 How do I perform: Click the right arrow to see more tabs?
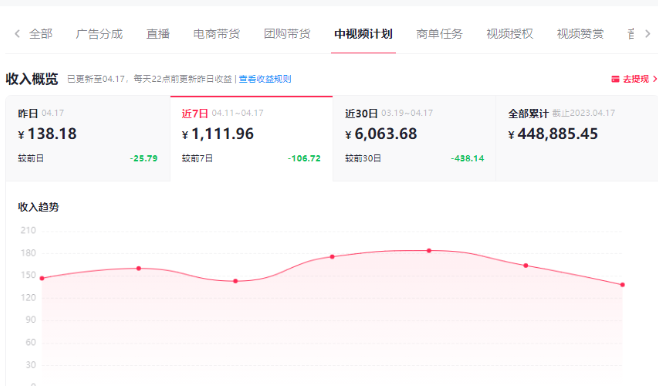(x=648, y=34)
